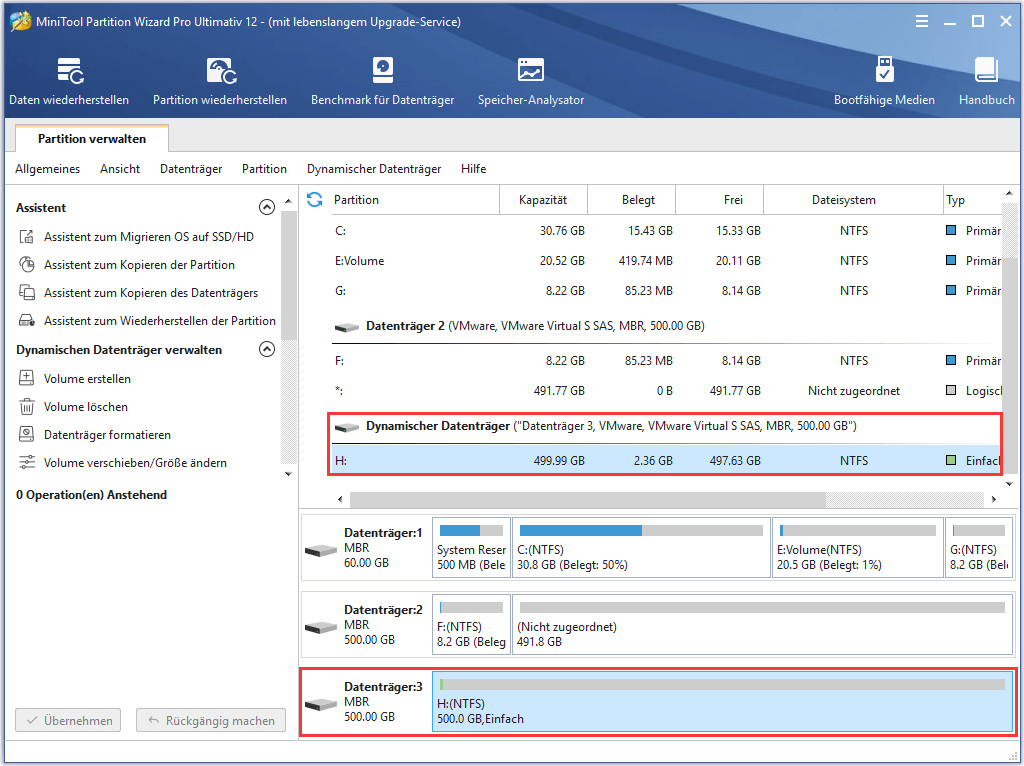The image size is (1024, 766).
Task: Select the Datenträger:3 drive icon in disk map
Action: coord(321,704)
